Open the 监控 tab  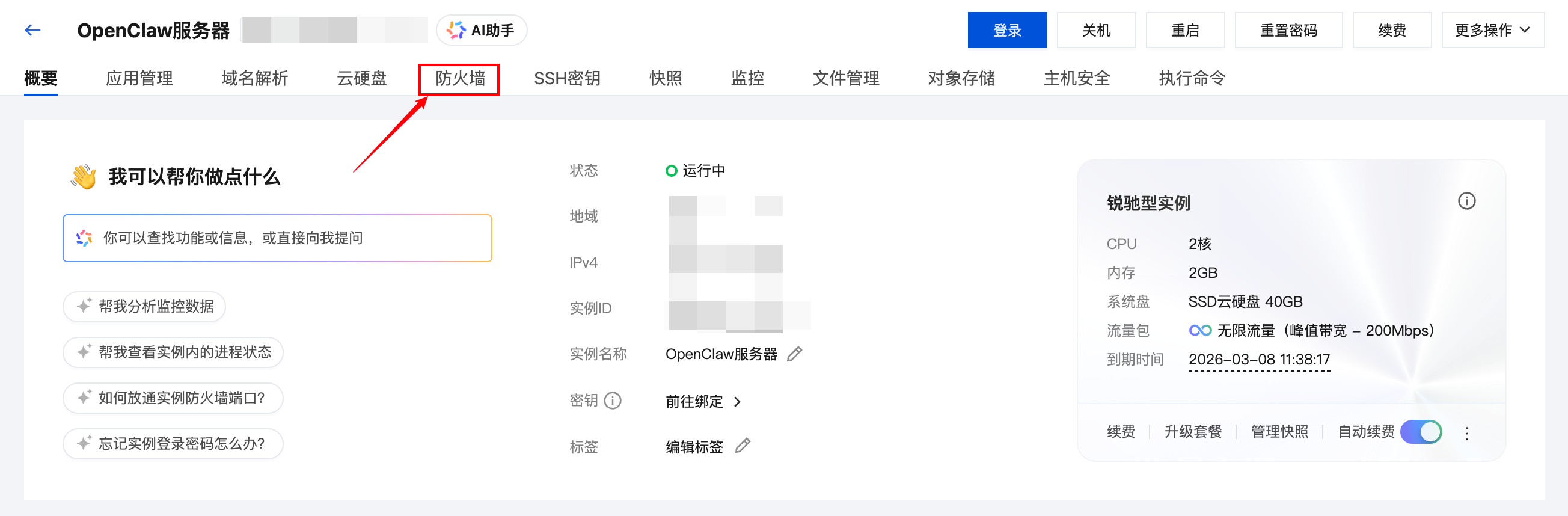tap(747, 78)
